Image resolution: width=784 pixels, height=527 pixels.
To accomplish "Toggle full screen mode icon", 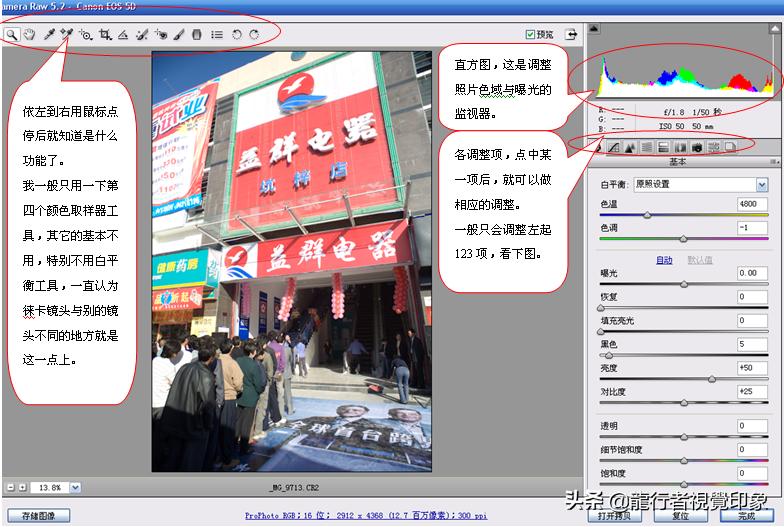I will tap(571, 34).
